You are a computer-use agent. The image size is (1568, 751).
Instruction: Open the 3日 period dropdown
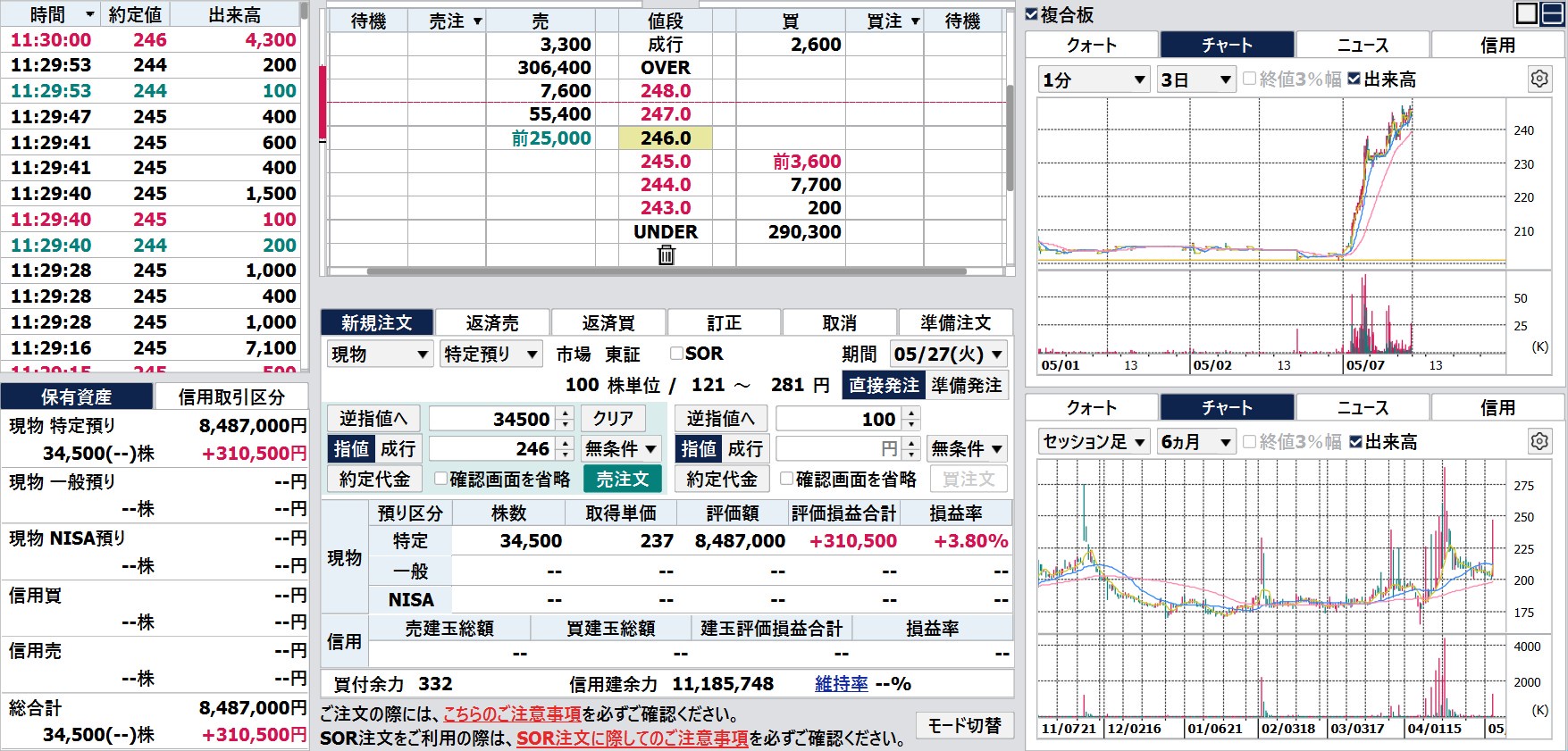[1196, 79]
